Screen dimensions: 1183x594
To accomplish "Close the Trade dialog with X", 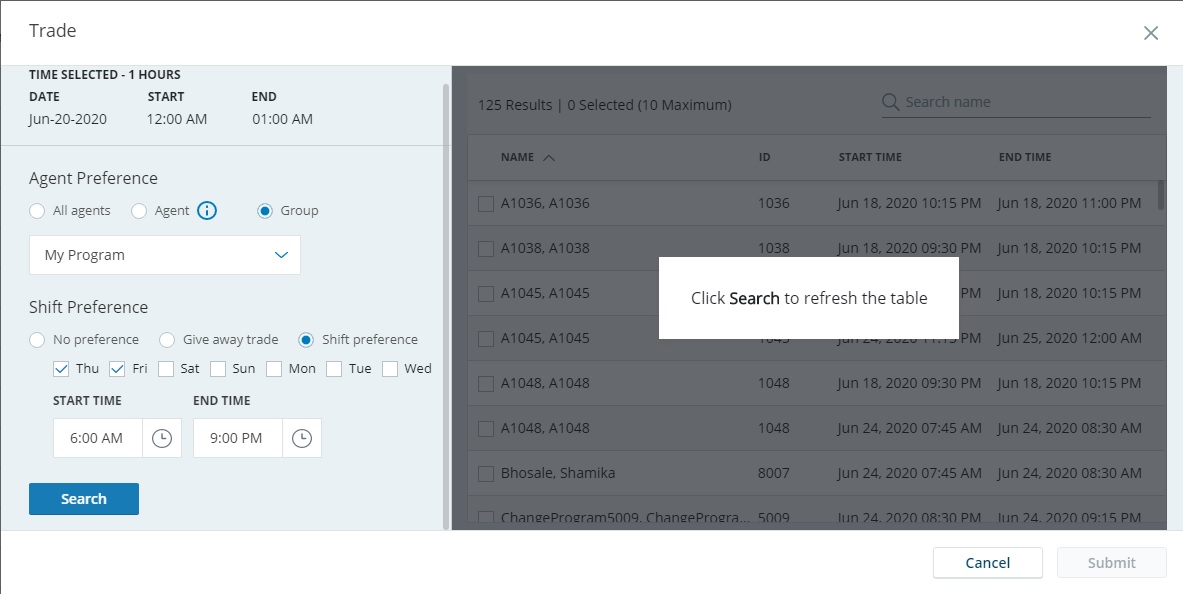I will [x=1151, y=33].
